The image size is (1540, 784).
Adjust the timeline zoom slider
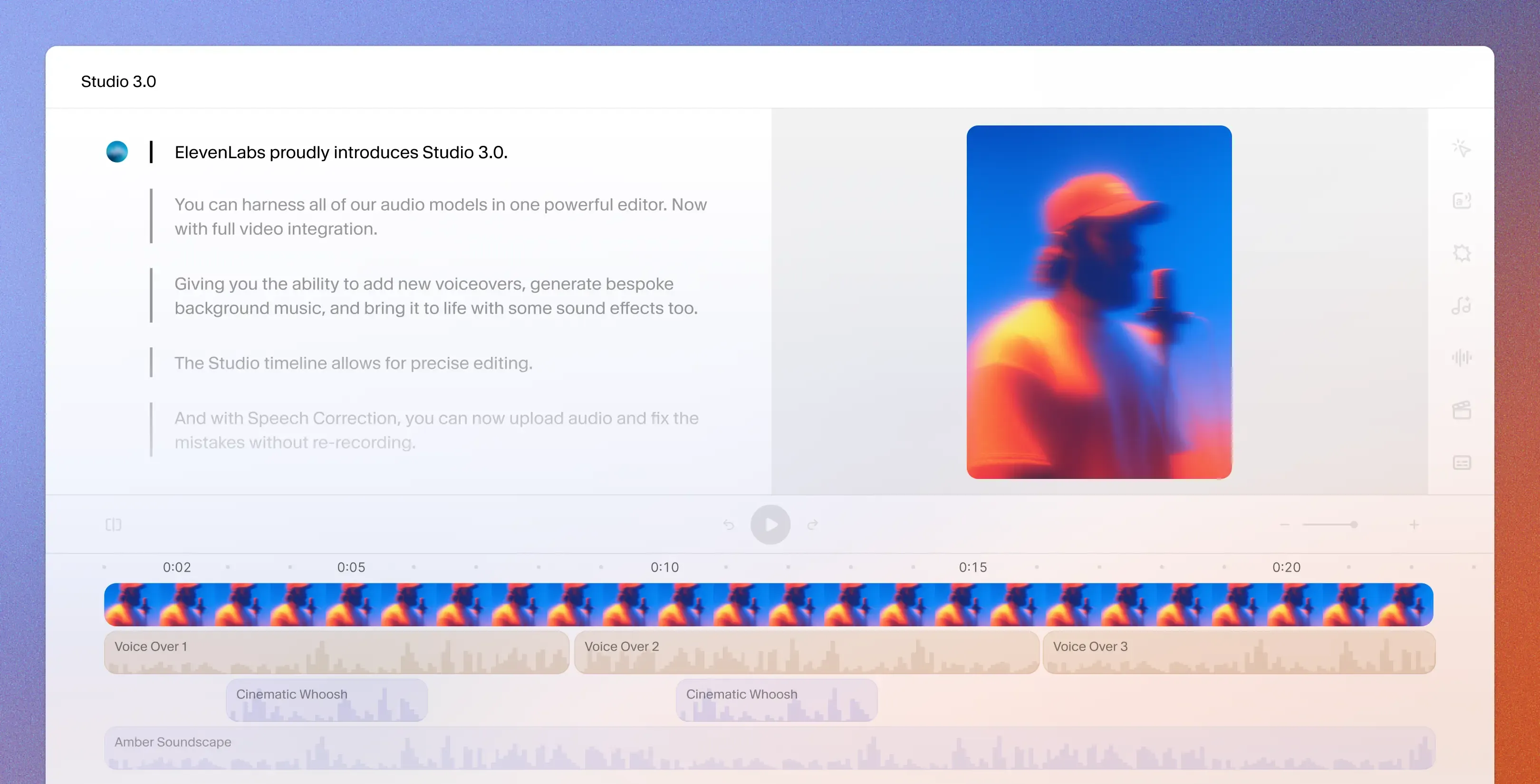[1330, 525]
